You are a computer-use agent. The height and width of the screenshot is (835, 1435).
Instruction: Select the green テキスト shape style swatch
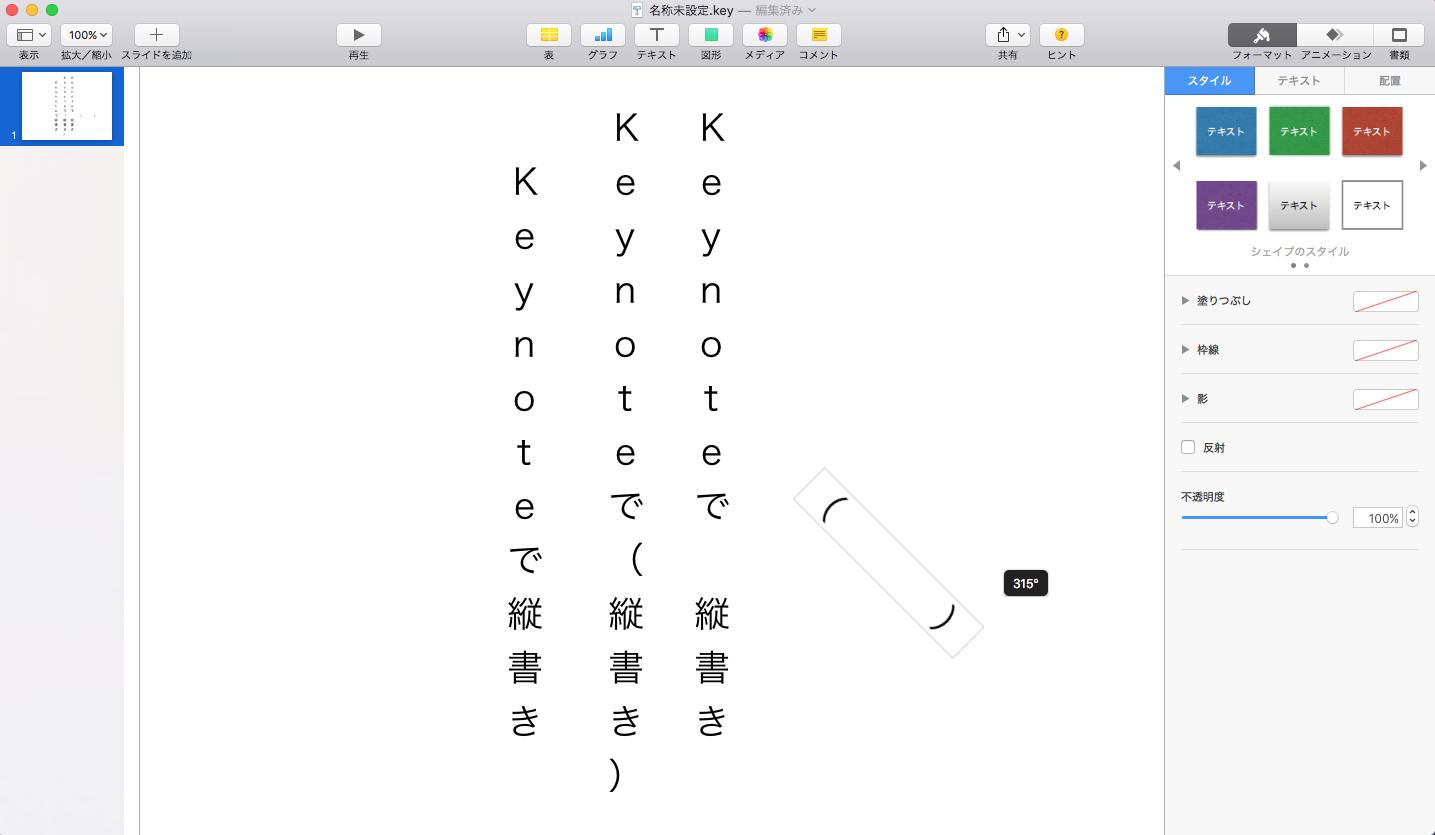(1298, 131)
